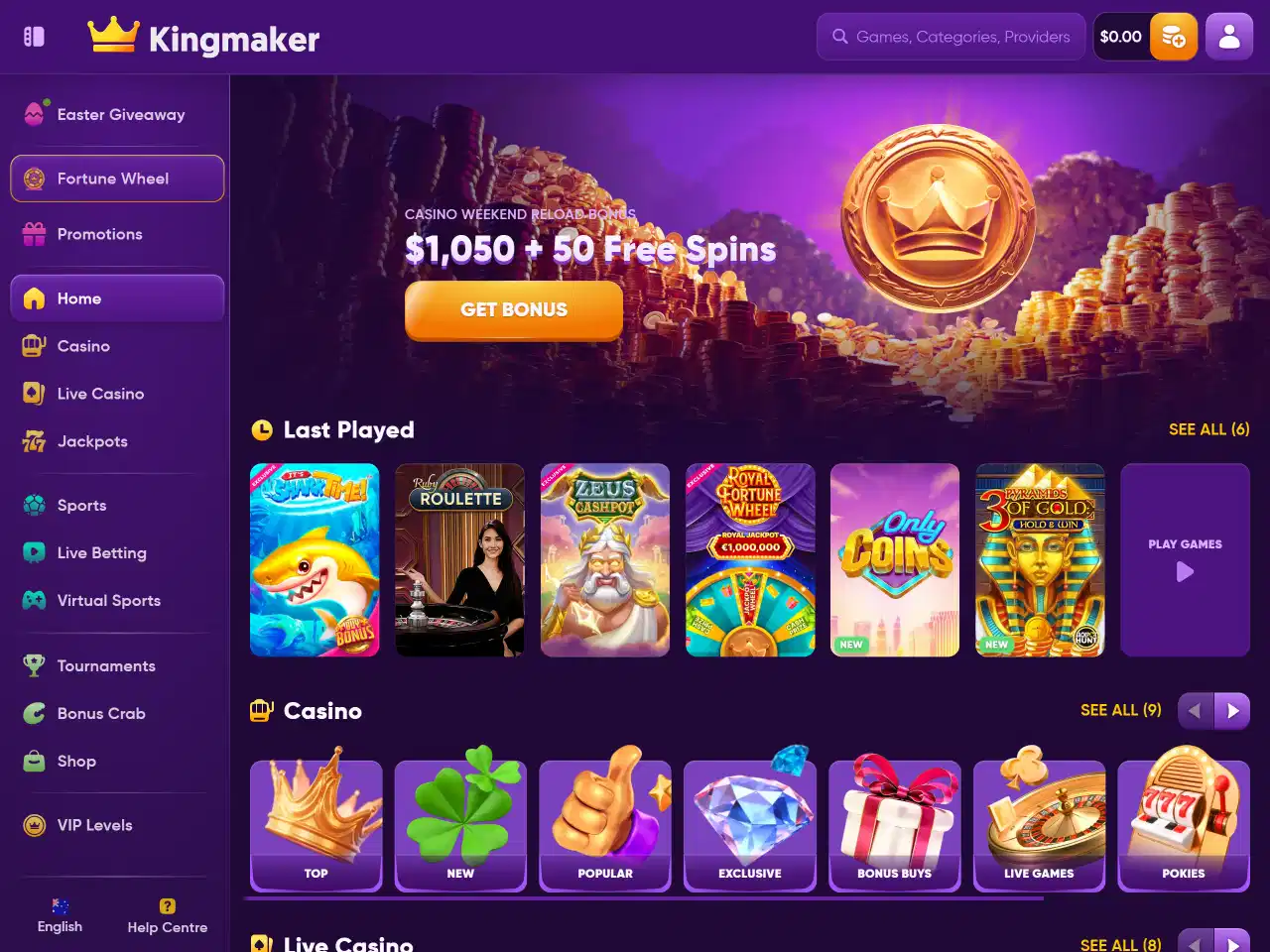Click the Get Bonus button
Viewport: 1270px width, 952px height.
point(514,310)
